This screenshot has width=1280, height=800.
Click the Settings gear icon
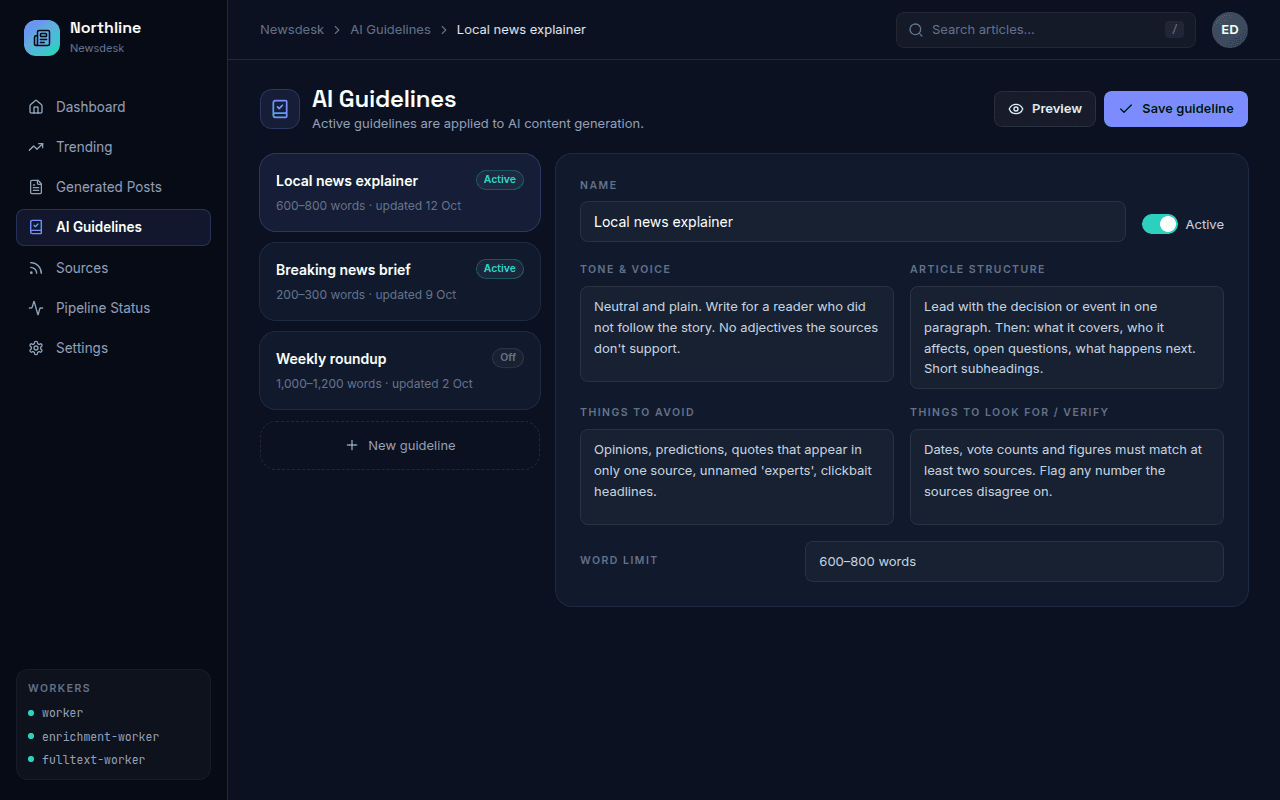36,348
